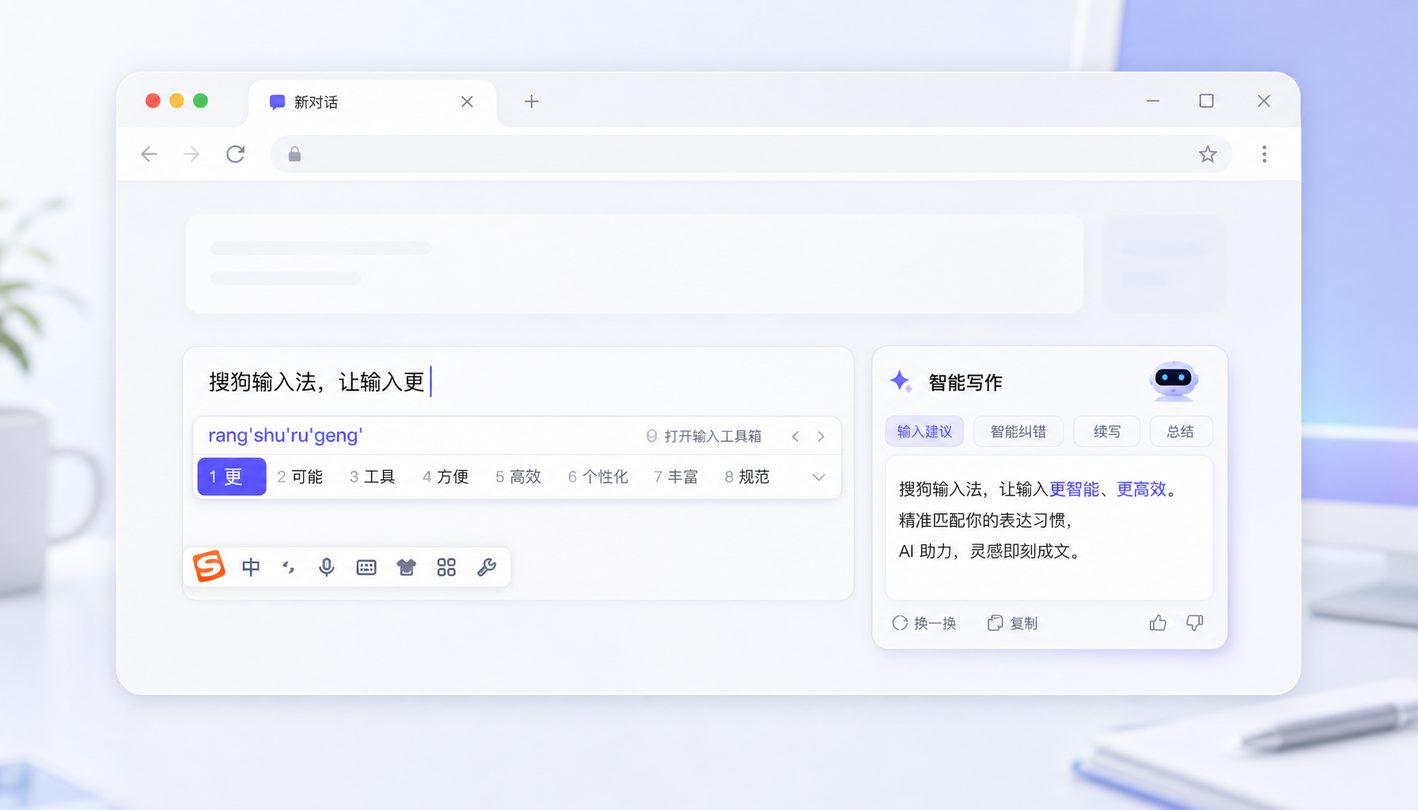This screenshot has width=1418, height=810.
Task: Click the sparkle icon beside 智能写作
Action: [901, 381]
